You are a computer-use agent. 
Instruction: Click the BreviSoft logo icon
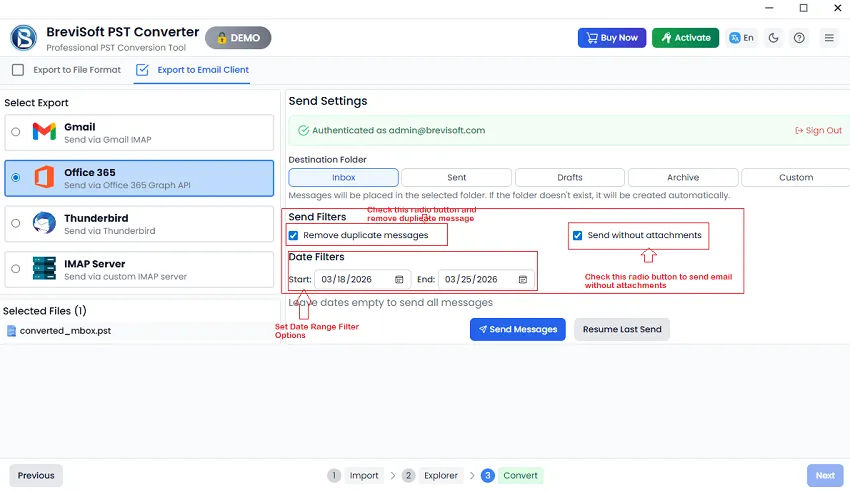coord(23,38)
